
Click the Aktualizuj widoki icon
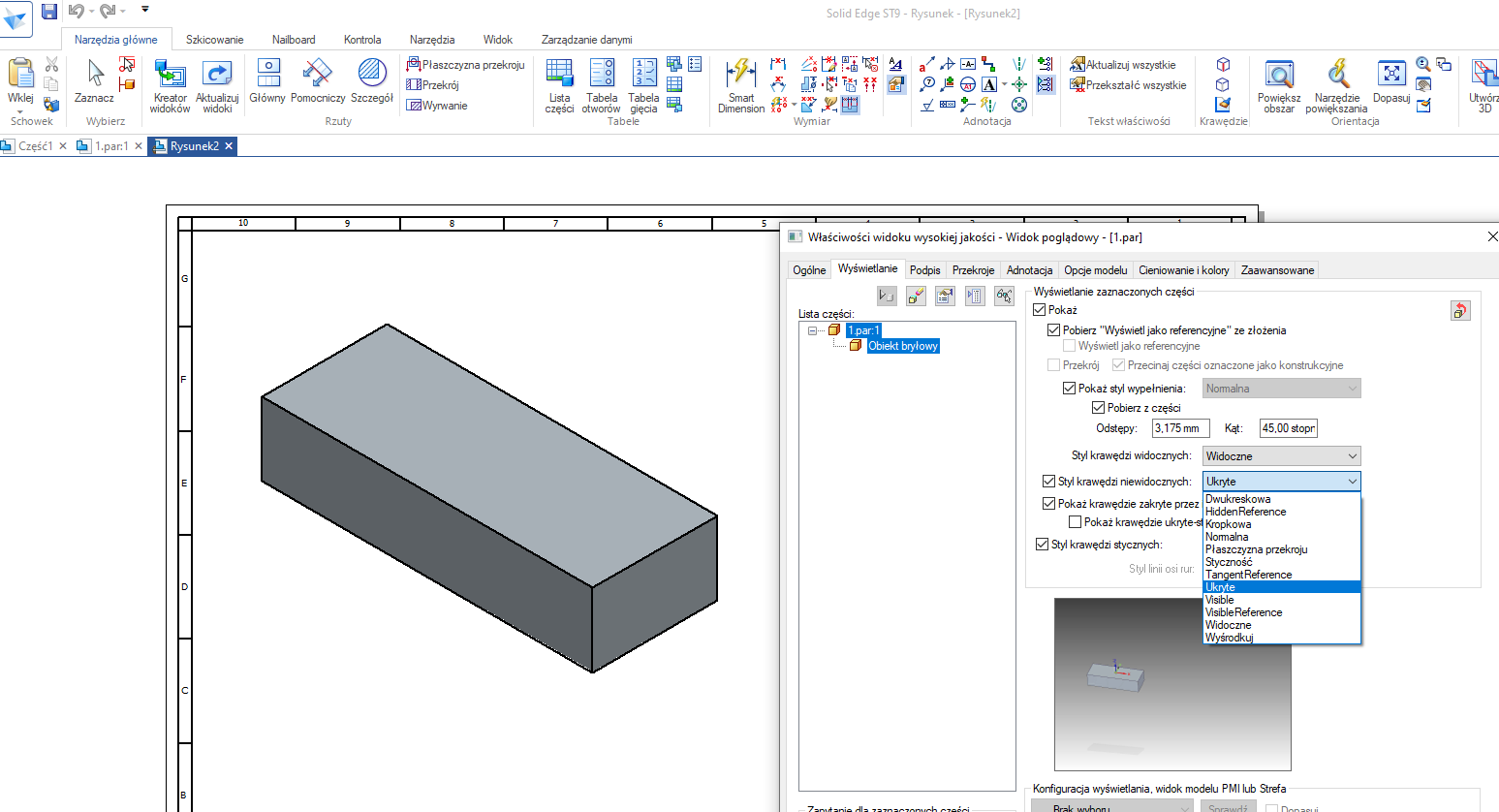(217, 74)
